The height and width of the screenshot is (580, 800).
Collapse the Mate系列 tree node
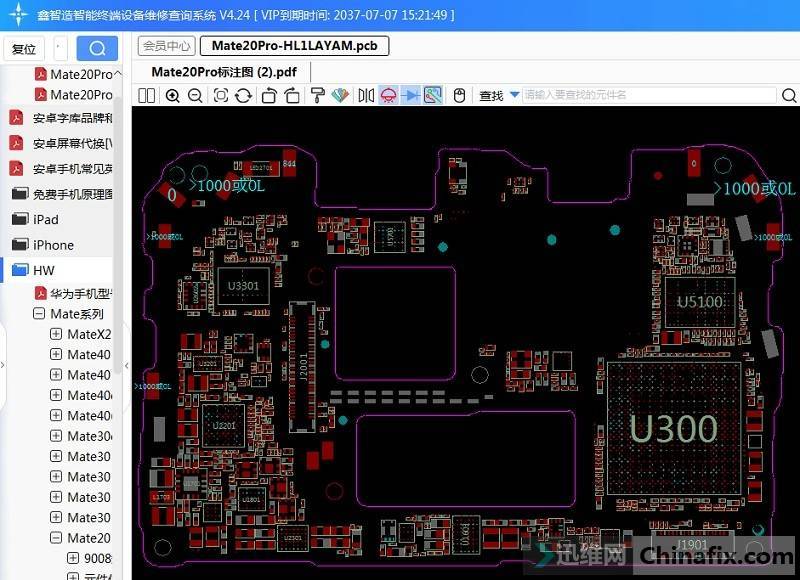[x=39, y=314]
